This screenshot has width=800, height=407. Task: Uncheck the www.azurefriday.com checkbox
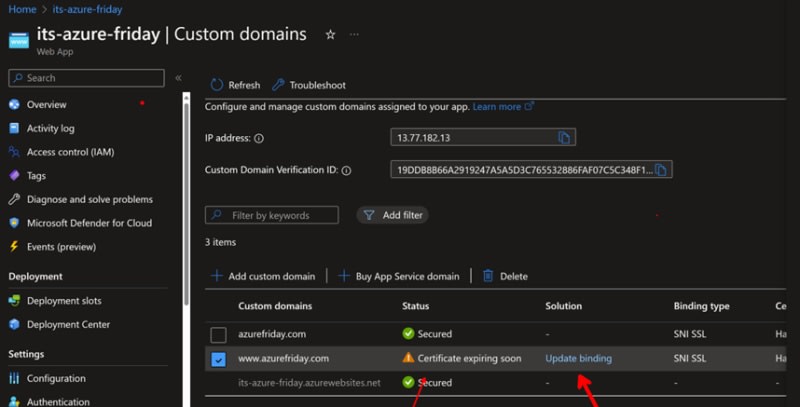pos(219,358)
